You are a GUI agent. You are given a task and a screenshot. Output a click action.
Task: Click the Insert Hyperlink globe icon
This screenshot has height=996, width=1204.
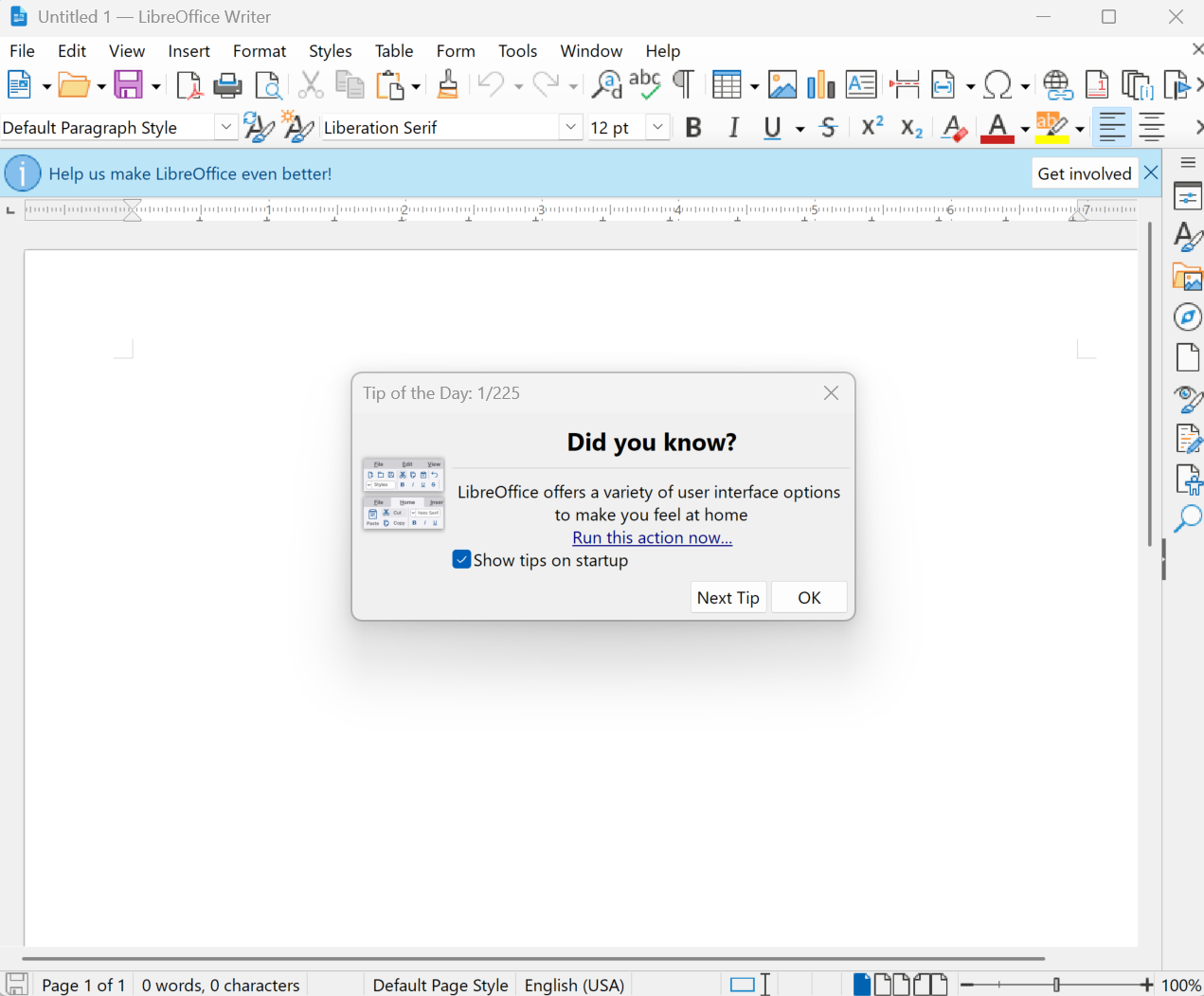pyautogui.click(x=1057, y=85)
